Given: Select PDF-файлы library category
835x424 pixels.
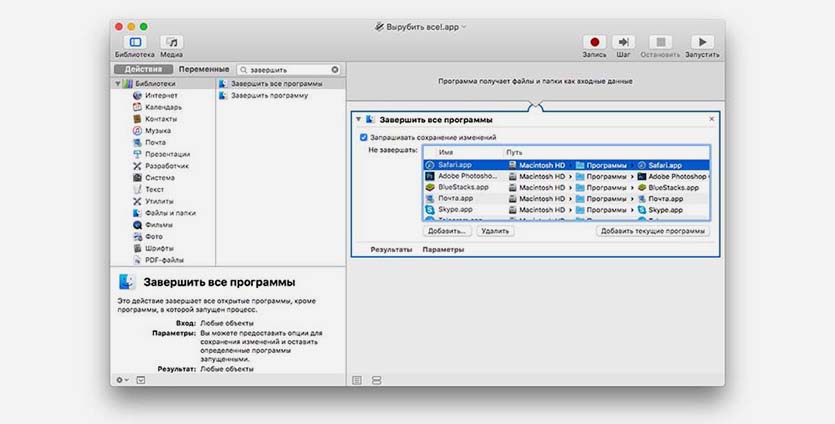Looking at the screenshot, I should click(164, 260).
